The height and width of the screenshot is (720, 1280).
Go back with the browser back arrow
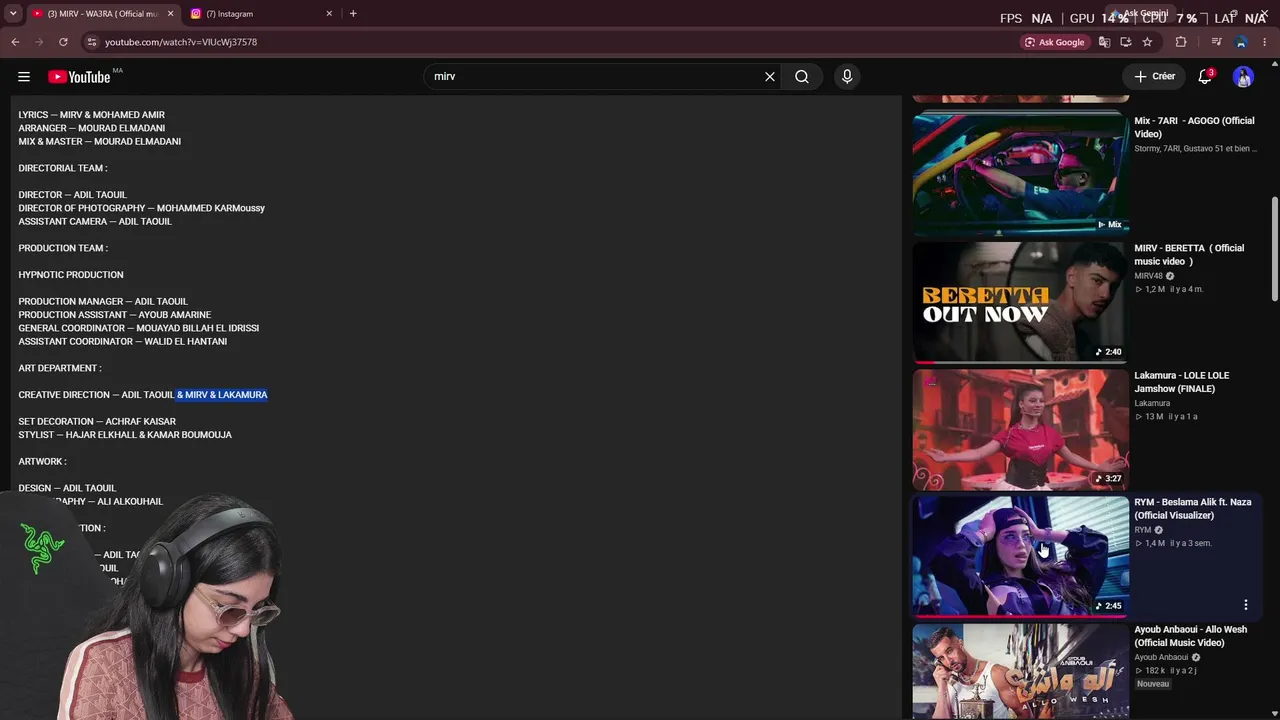(x=15, y=42)
